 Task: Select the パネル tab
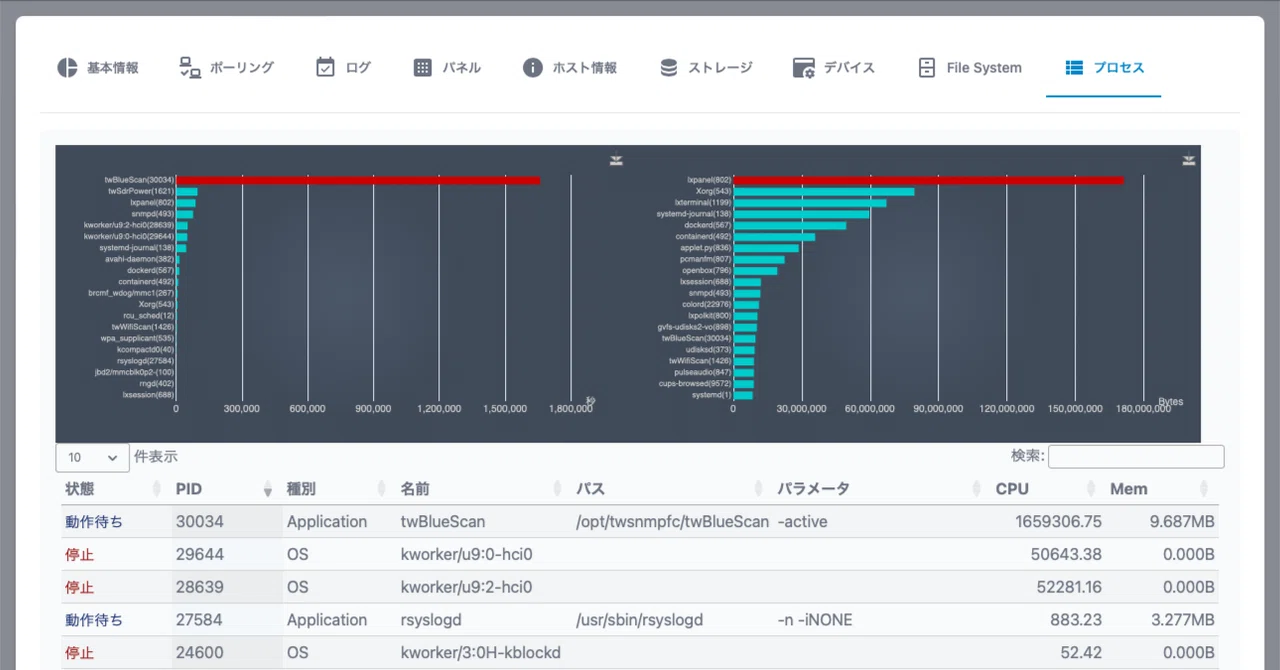tap(447, 68)
